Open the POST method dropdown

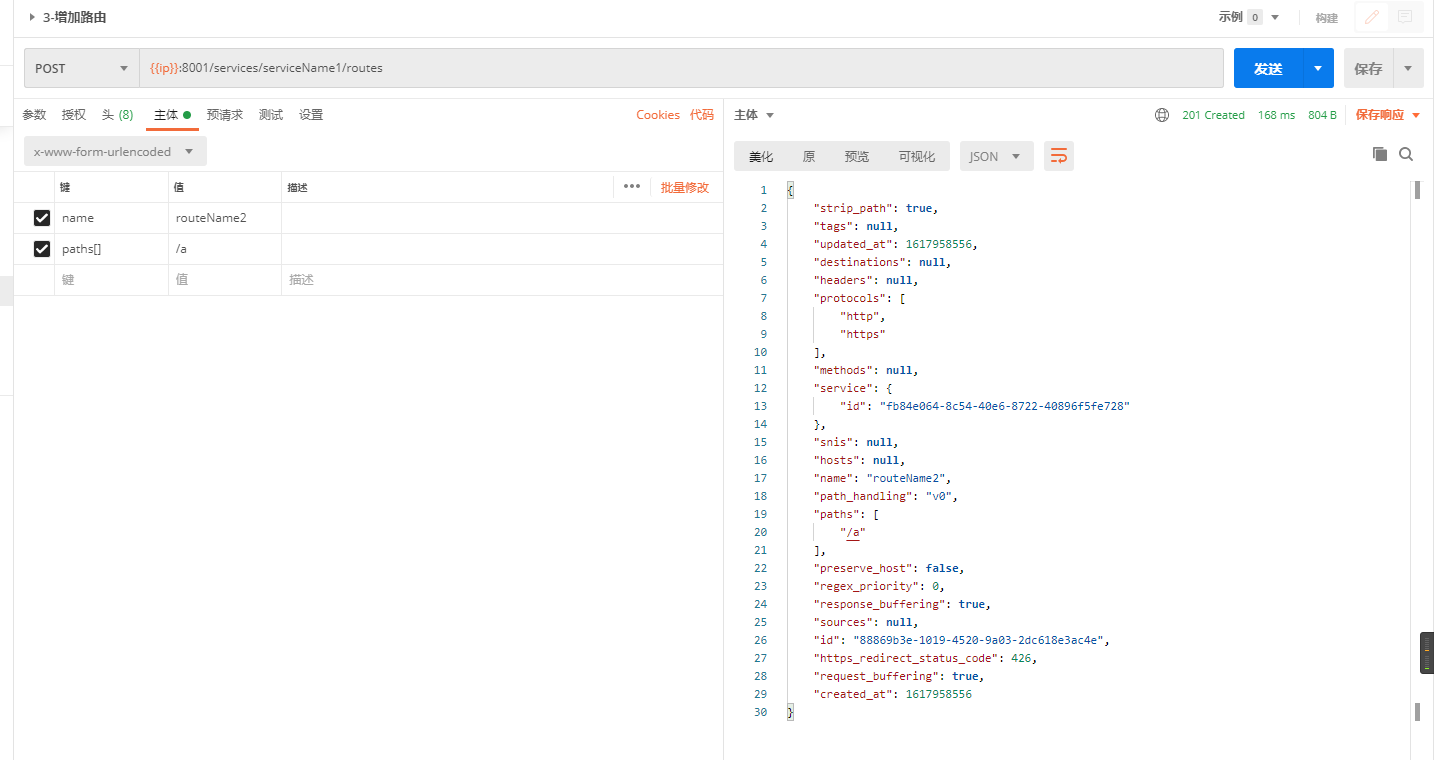pyautogui.click(x=82, y=68)
